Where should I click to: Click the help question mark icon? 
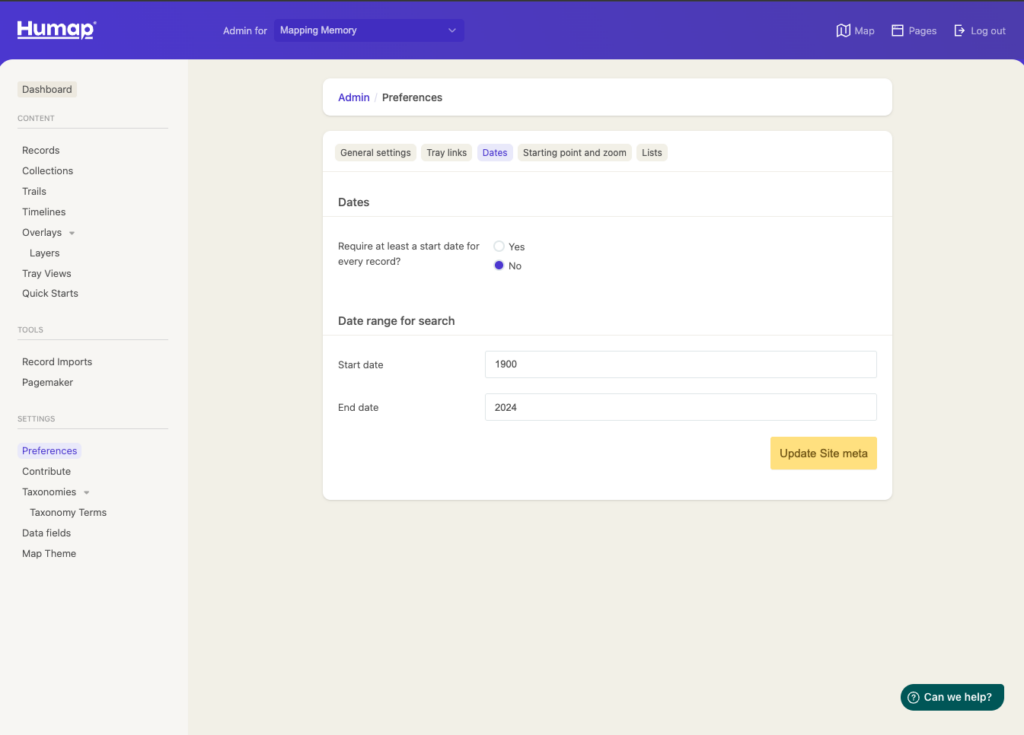click(913, 697)
